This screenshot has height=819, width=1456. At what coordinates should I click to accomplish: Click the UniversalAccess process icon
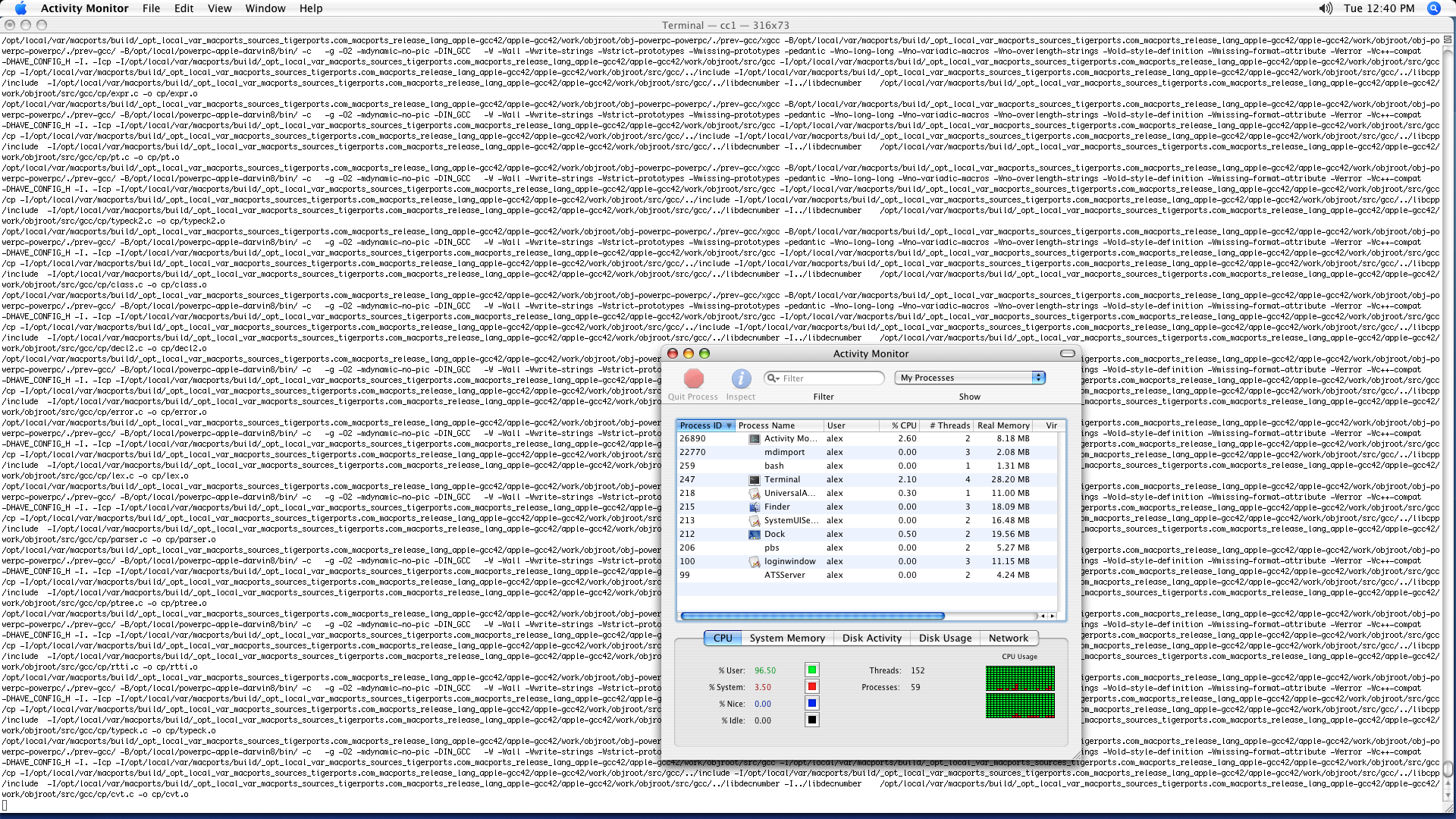click(x=755, y=494)
